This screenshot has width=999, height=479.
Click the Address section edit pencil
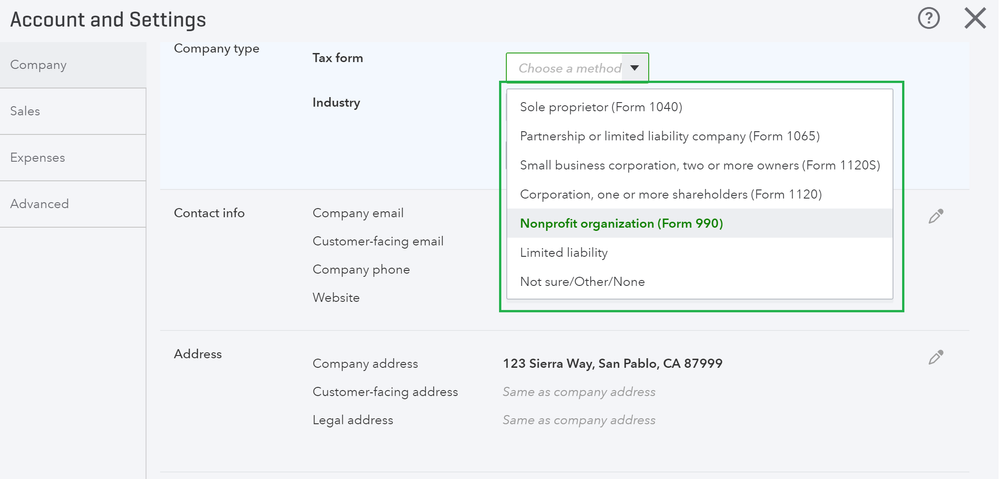(936, 357)
